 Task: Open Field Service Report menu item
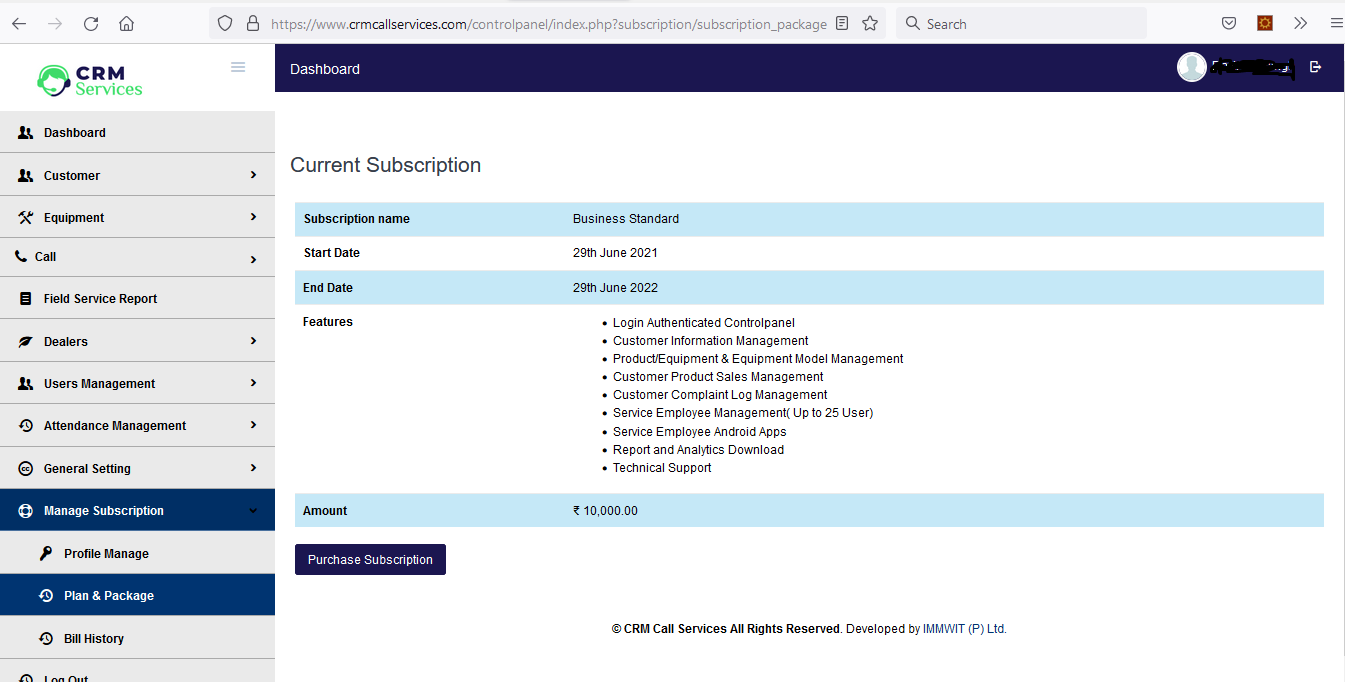[137, 298]
